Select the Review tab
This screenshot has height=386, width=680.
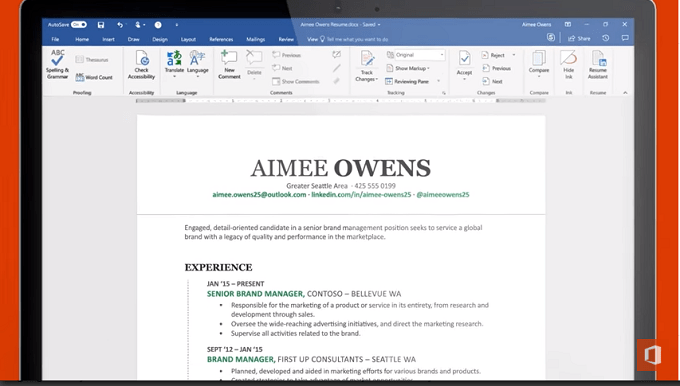coord(286,39)
